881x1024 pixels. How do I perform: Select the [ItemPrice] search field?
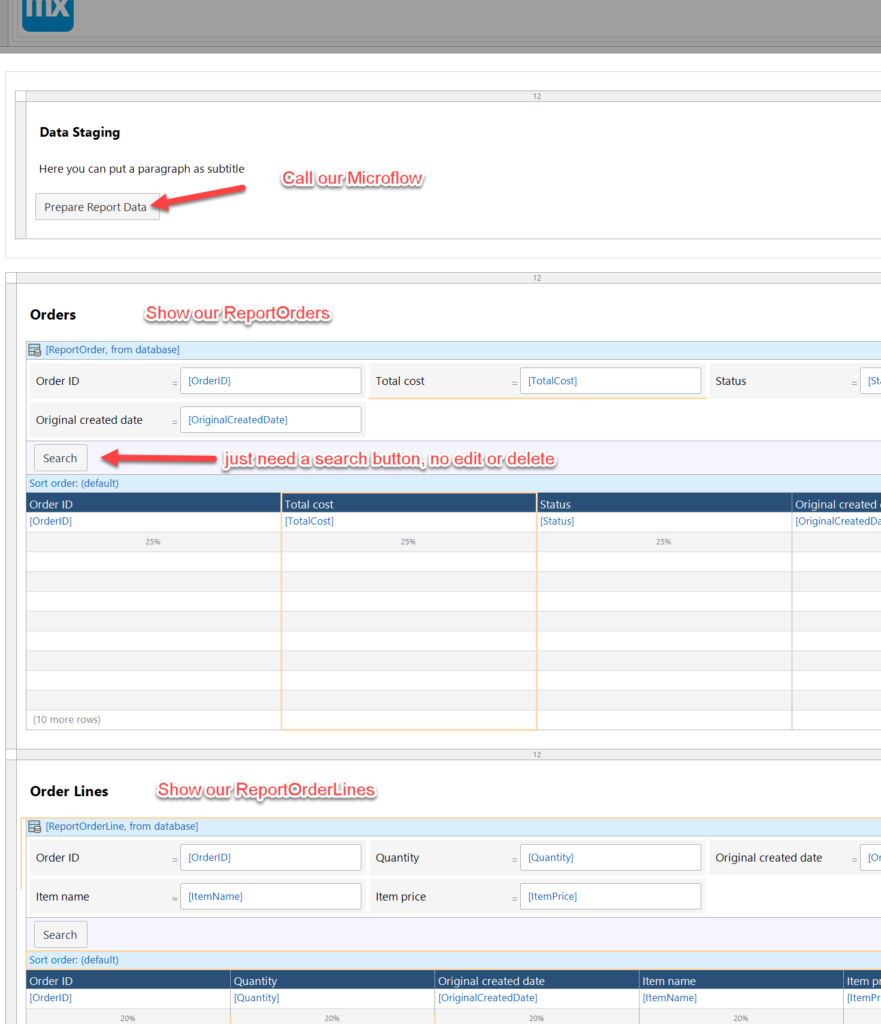610,897
